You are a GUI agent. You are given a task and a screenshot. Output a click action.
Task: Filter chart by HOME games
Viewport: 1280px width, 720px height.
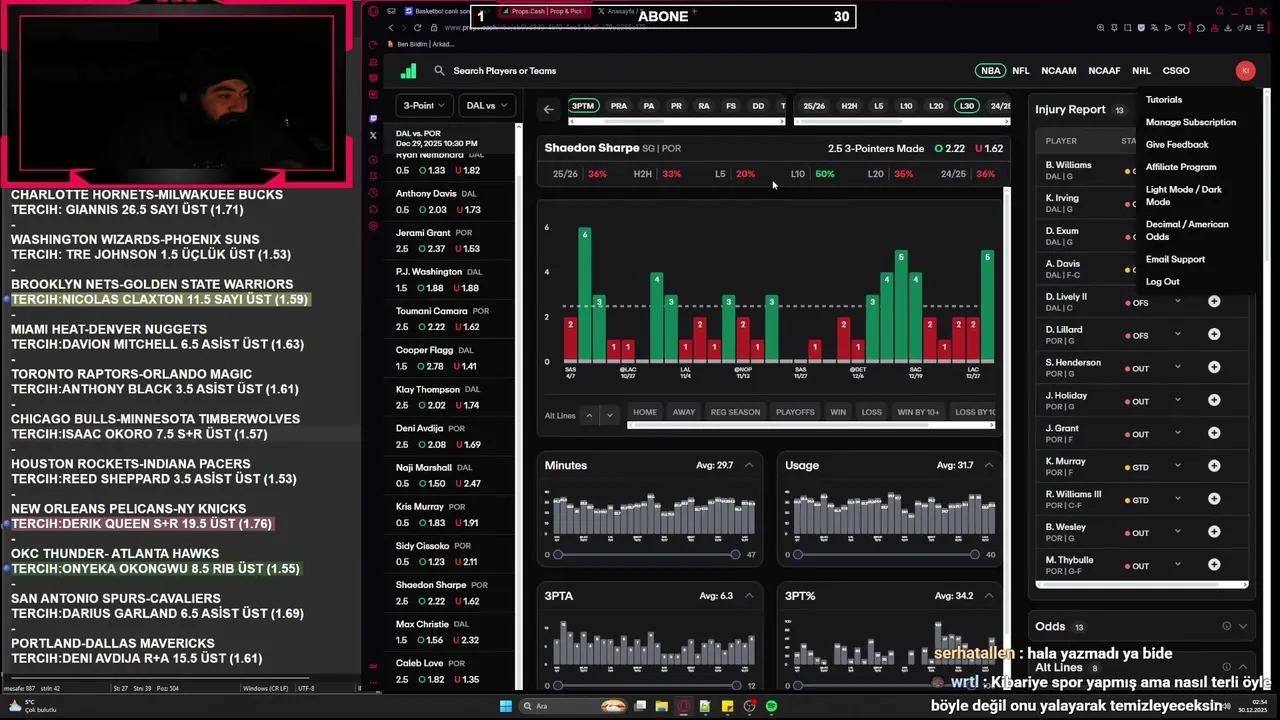tap(645, 412)
